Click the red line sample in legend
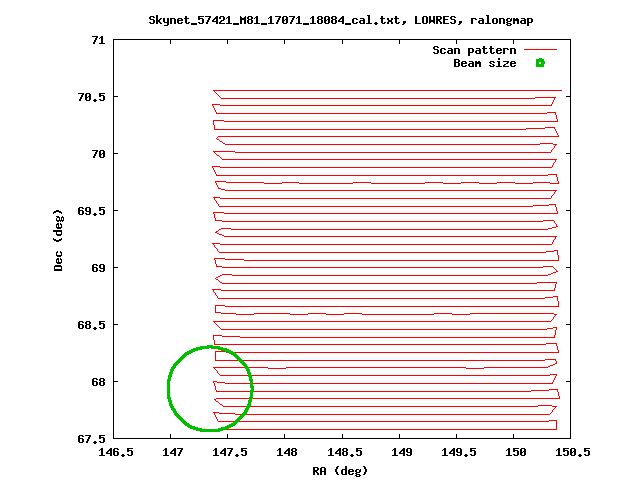640x480 pixels. [x=540, y=50]
